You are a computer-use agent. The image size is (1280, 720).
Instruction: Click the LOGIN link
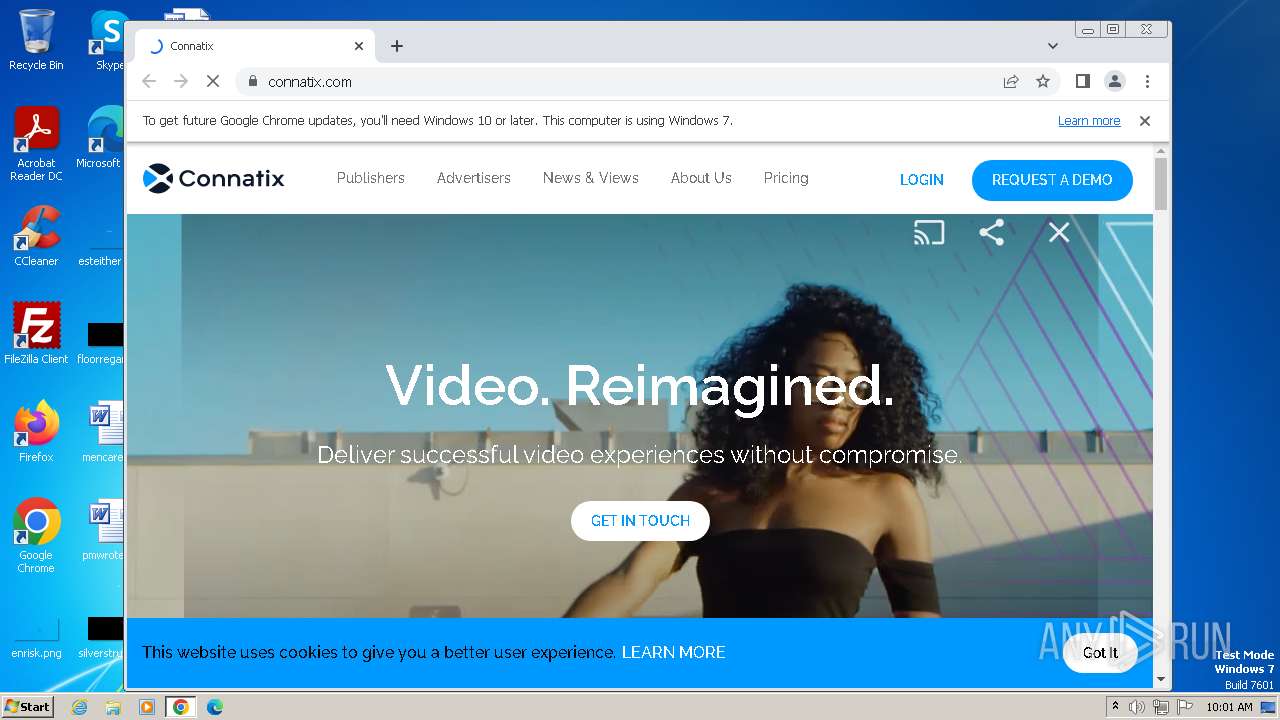(922, 180)
